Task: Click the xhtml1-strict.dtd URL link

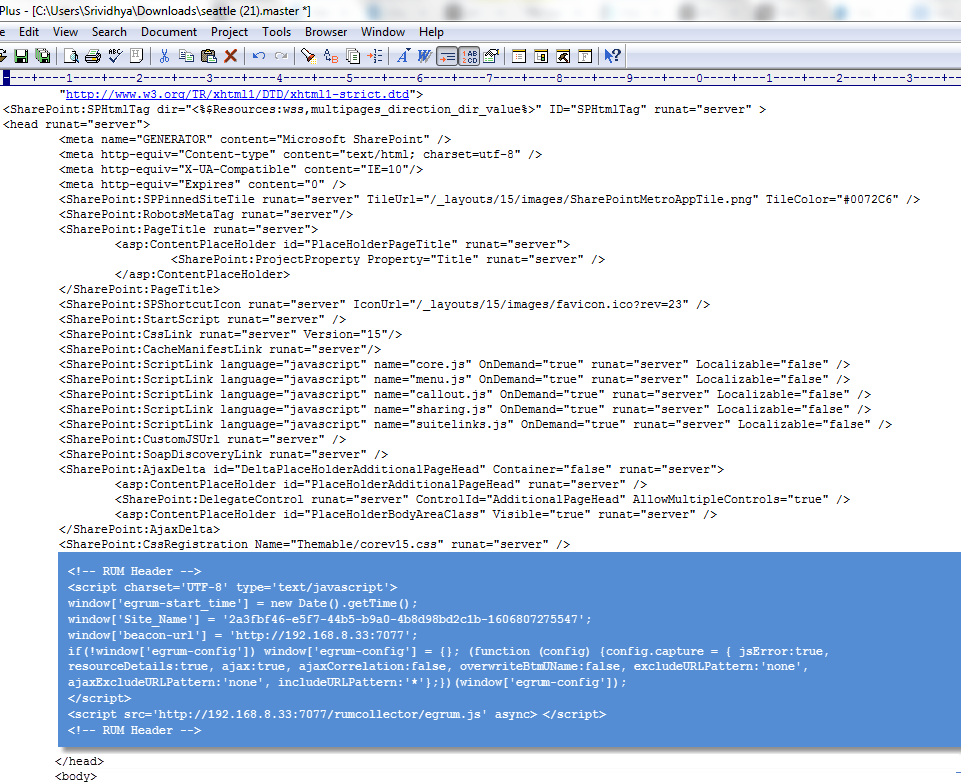Action: click(x=237, y=94)
